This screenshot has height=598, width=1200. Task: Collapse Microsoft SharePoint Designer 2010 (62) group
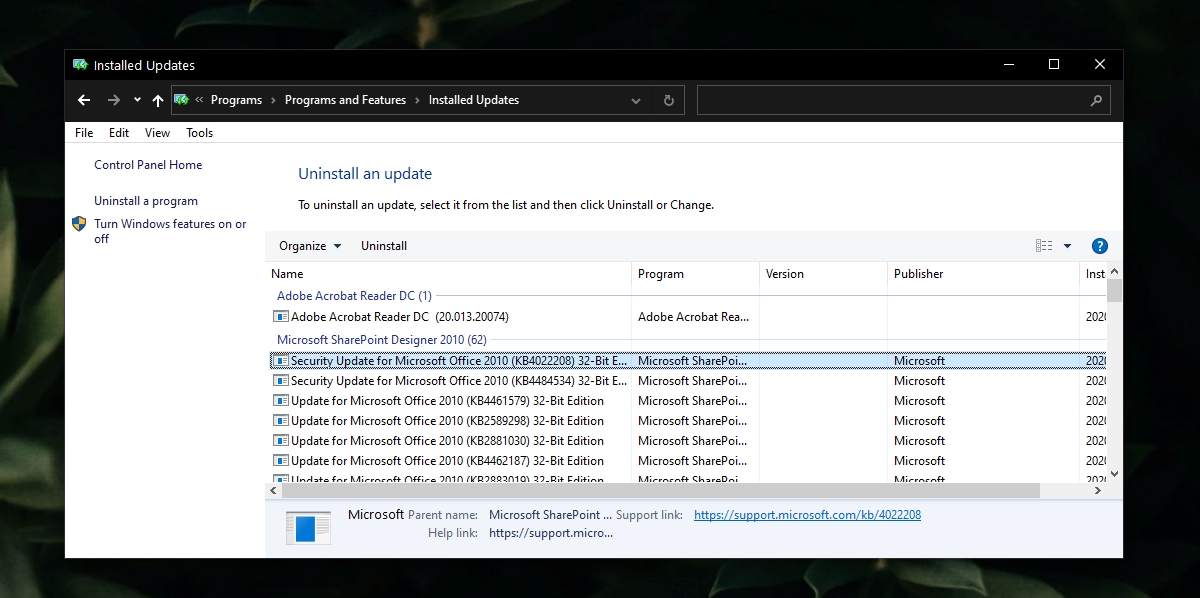click(x=382, y=340)
